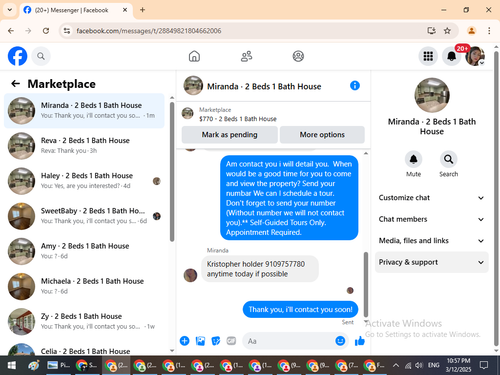Open the Michaela - 2 Beds 1 Bath House chat
The image size is (500, 375).
click(x=84, y=286)
